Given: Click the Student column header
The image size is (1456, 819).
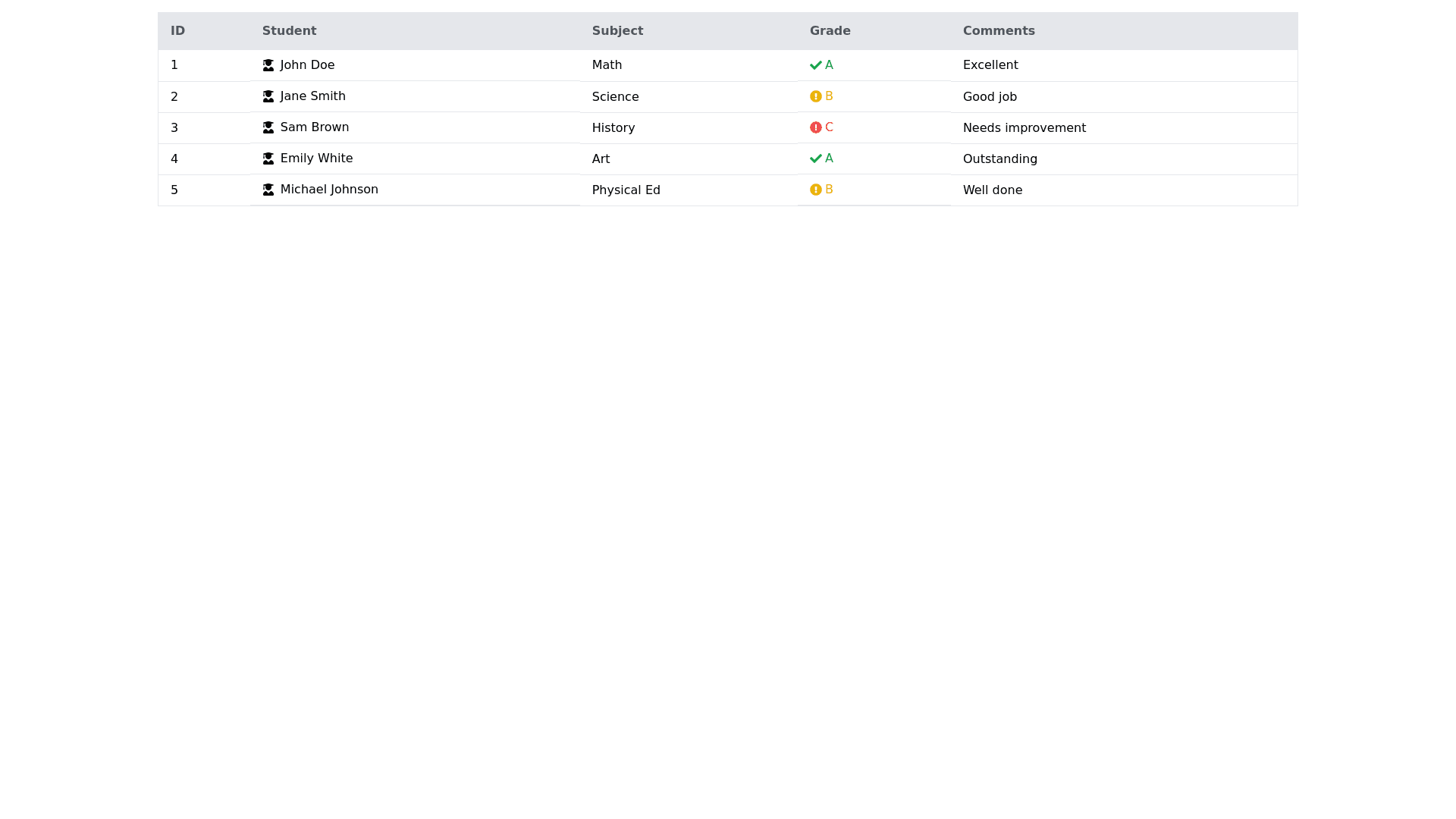Looking at the screenshot, I should (289, 31).
